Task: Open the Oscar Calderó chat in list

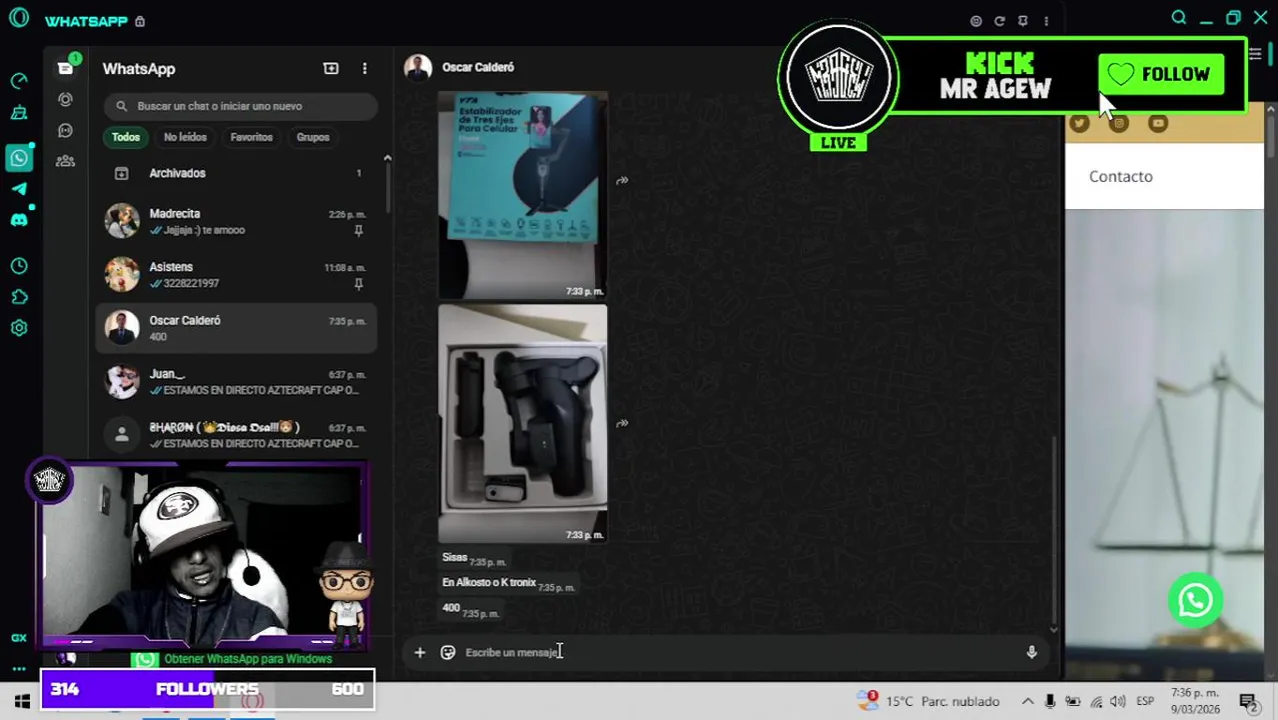Action: pos(236,328)
